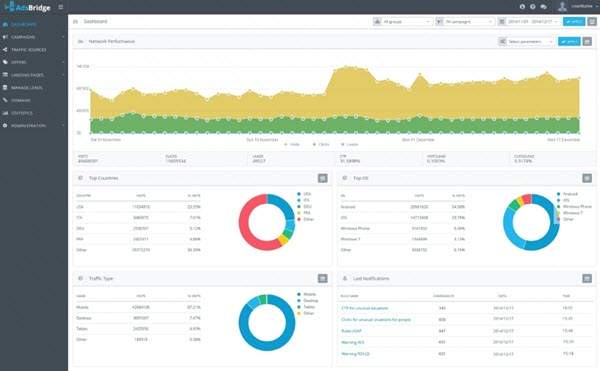Expand the Landing Pages submenu arrow
This screenshot has width=600, height=371.
63,75
